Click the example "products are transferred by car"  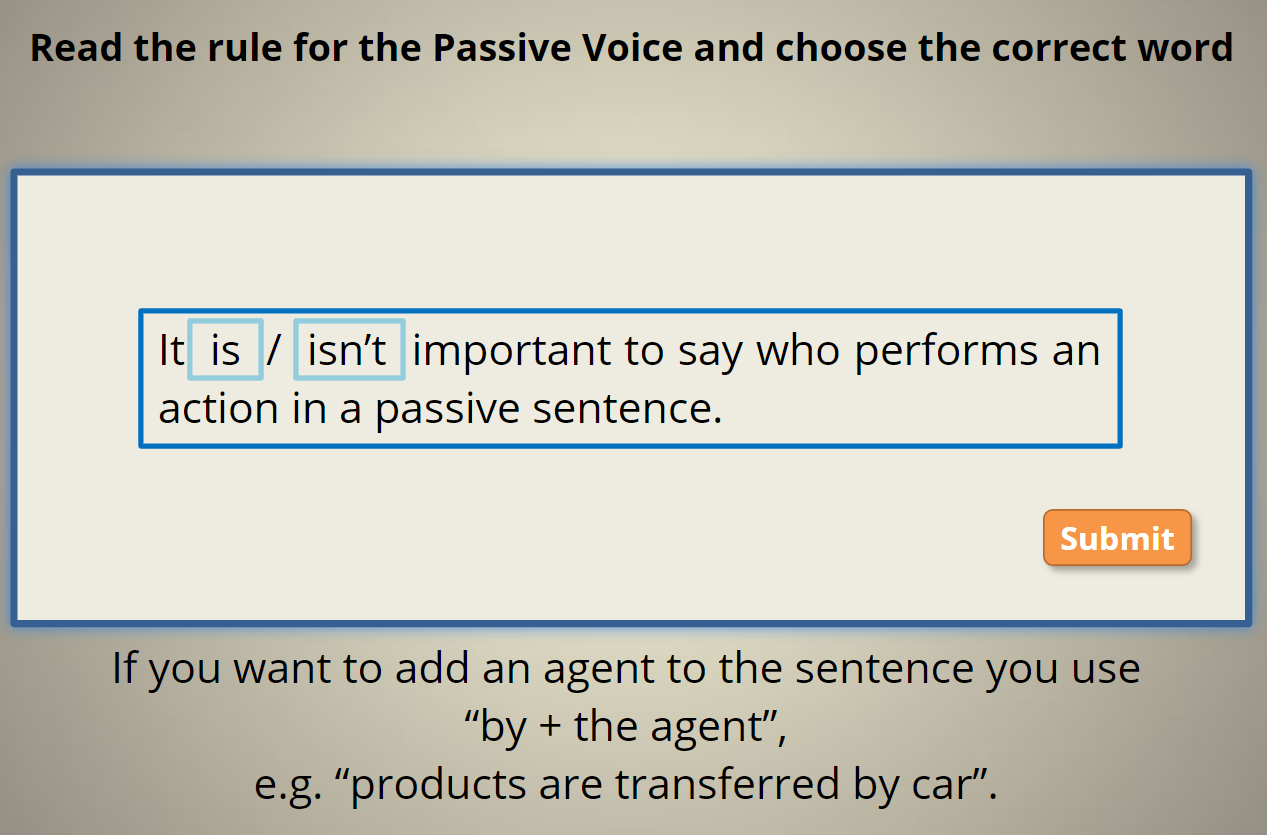pos(661,784)
